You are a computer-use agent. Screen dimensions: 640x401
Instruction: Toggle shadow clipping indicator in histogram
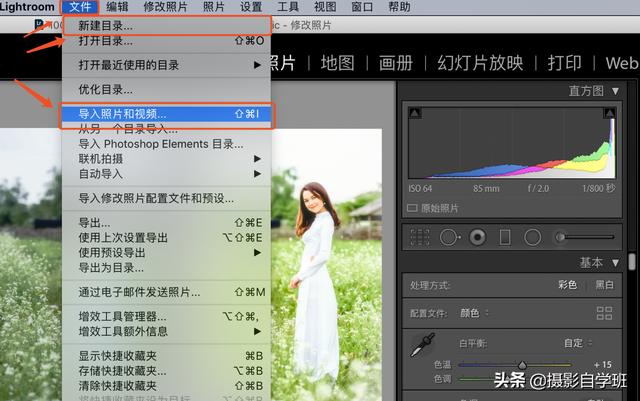click(415, 113)
